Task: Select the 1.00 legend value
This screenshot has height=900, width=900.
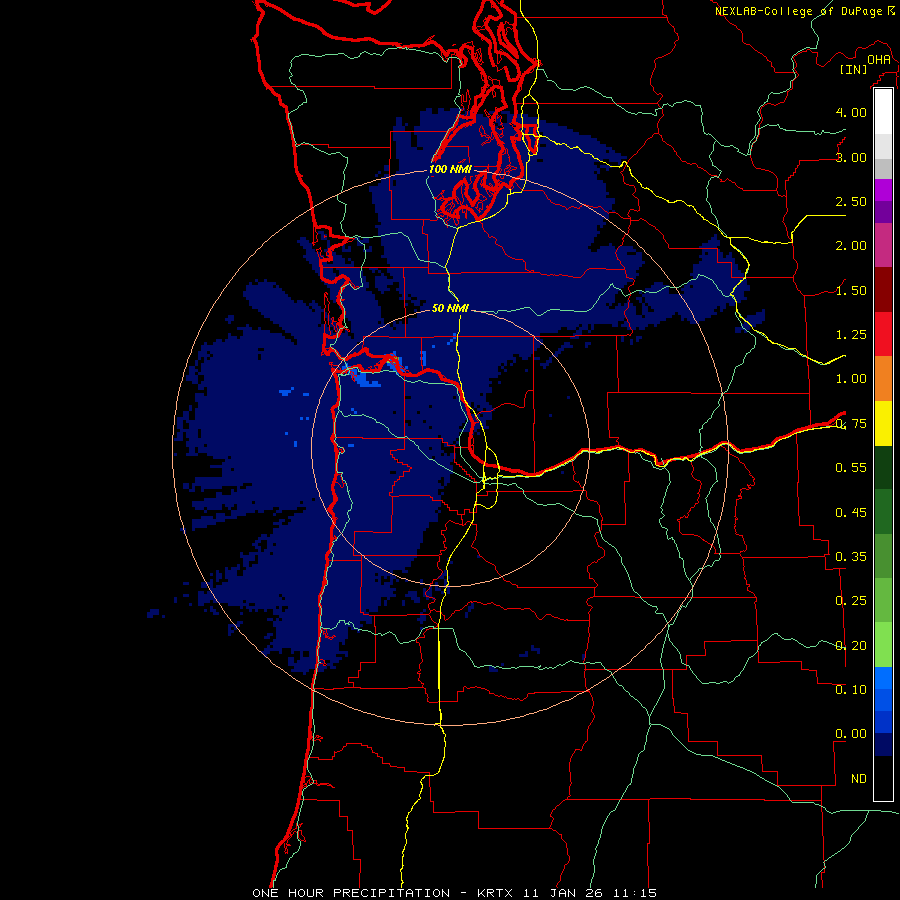Action: pos(851,379)
